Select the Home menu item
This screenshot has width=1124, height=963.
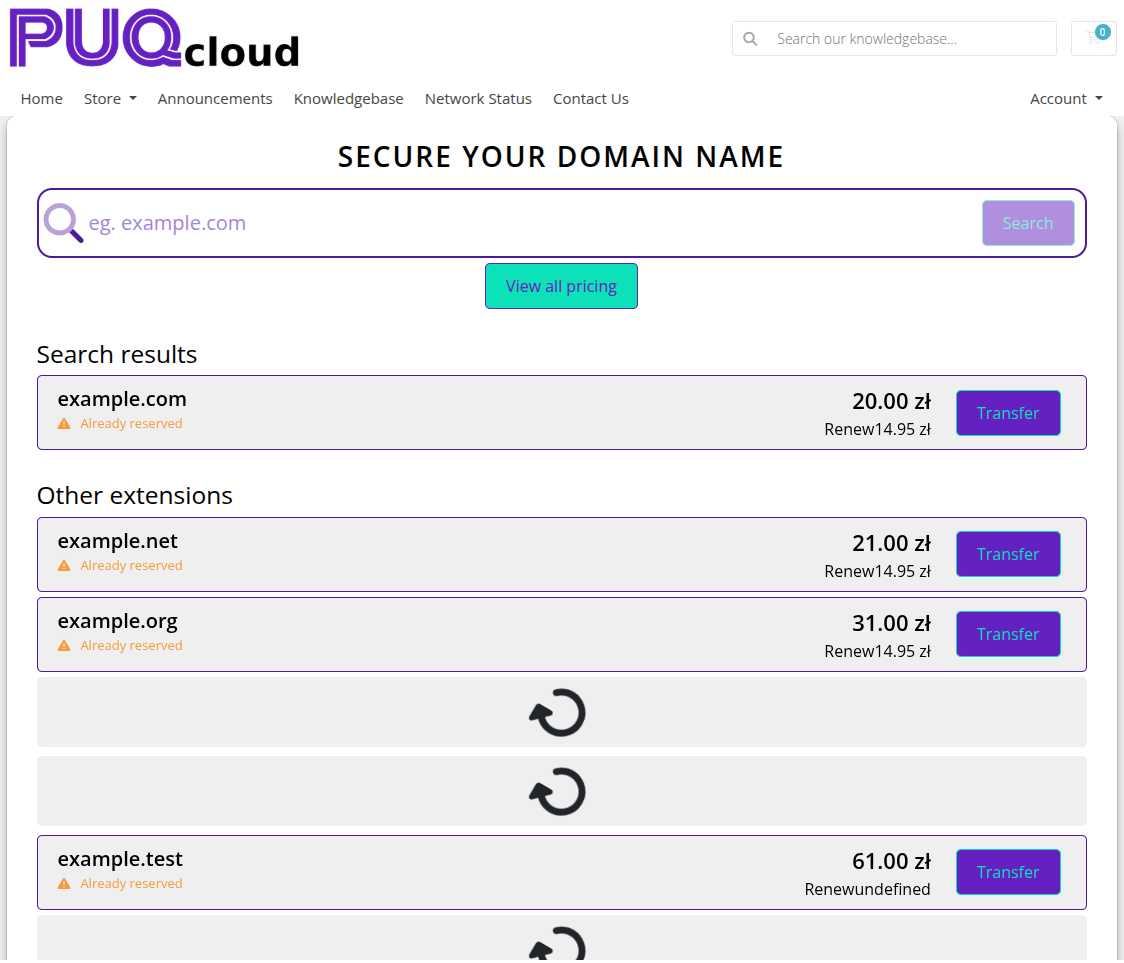(41, 98)
